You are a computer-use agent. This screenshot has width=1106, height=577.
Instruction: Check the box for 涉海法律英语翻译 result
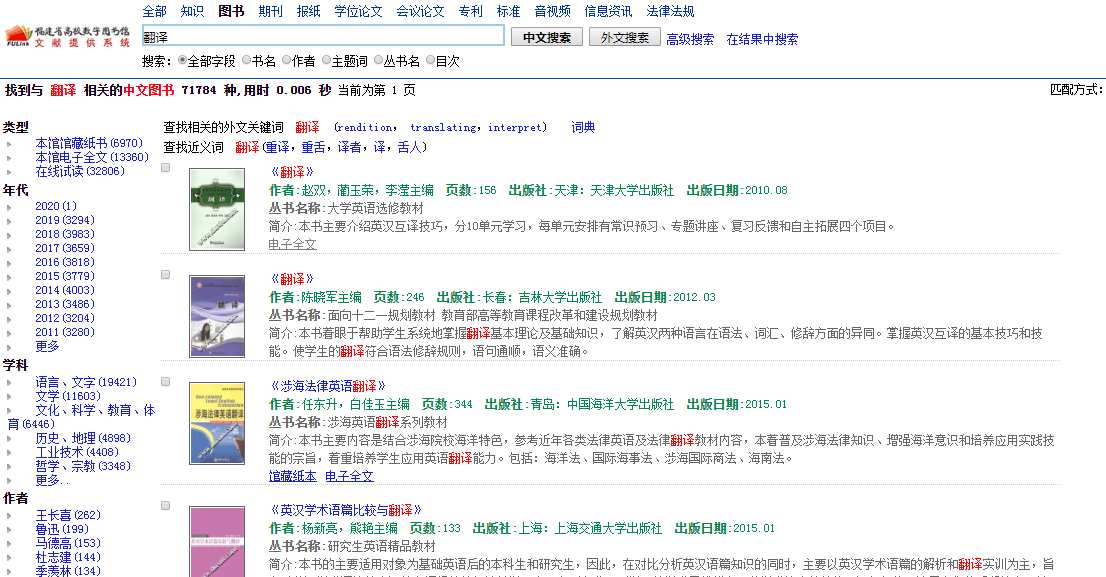pyautogui.click(x=166, y=382)
